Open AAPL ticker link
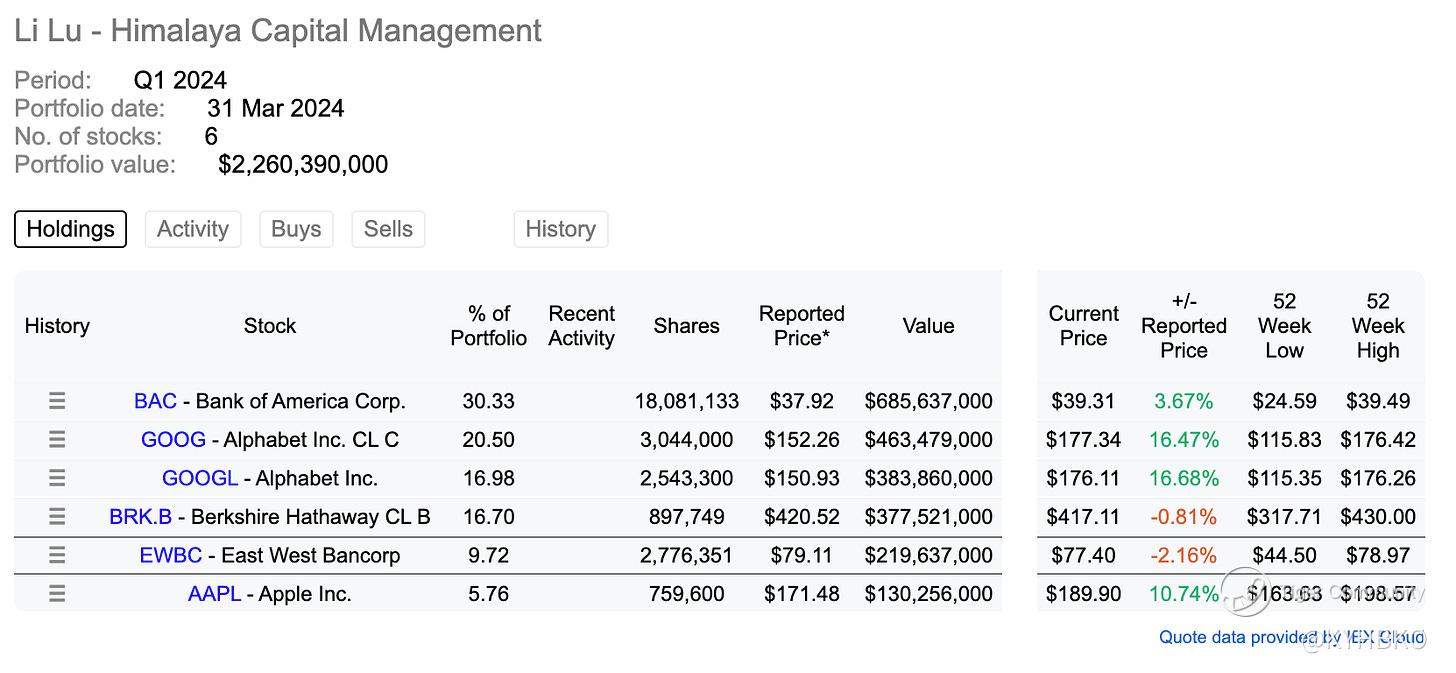Image resolution: width=1456 pixels, height=673 pixels. (214, 594)
